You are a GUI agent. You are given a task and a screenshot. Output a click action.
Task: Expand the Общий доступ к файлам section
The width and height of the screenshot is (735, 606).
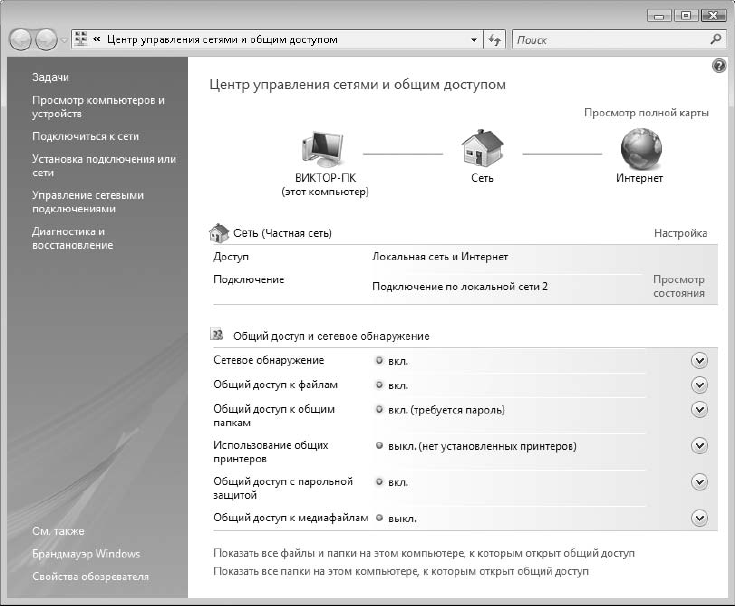tap(699, 385)
